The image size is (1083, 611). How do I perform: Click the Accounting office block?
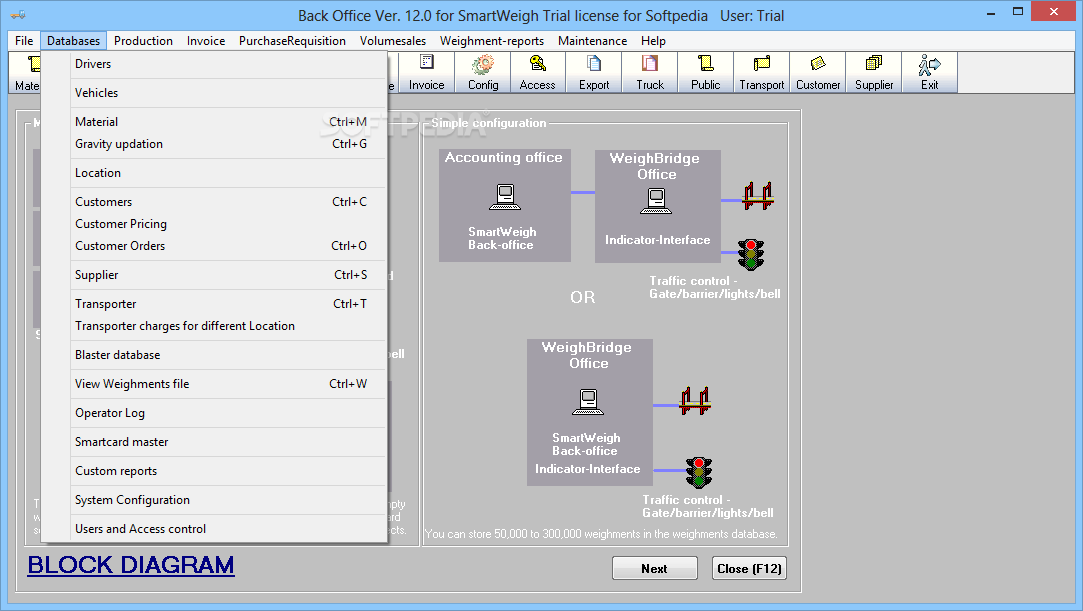(505, 206)
